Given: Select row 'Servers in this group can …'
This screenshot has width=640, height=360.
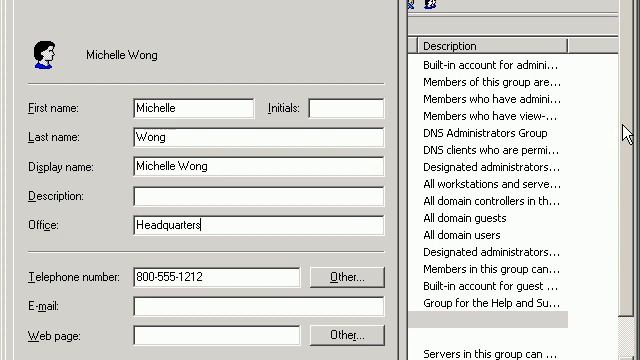Looking at the screenshot, I should [490, 354].
